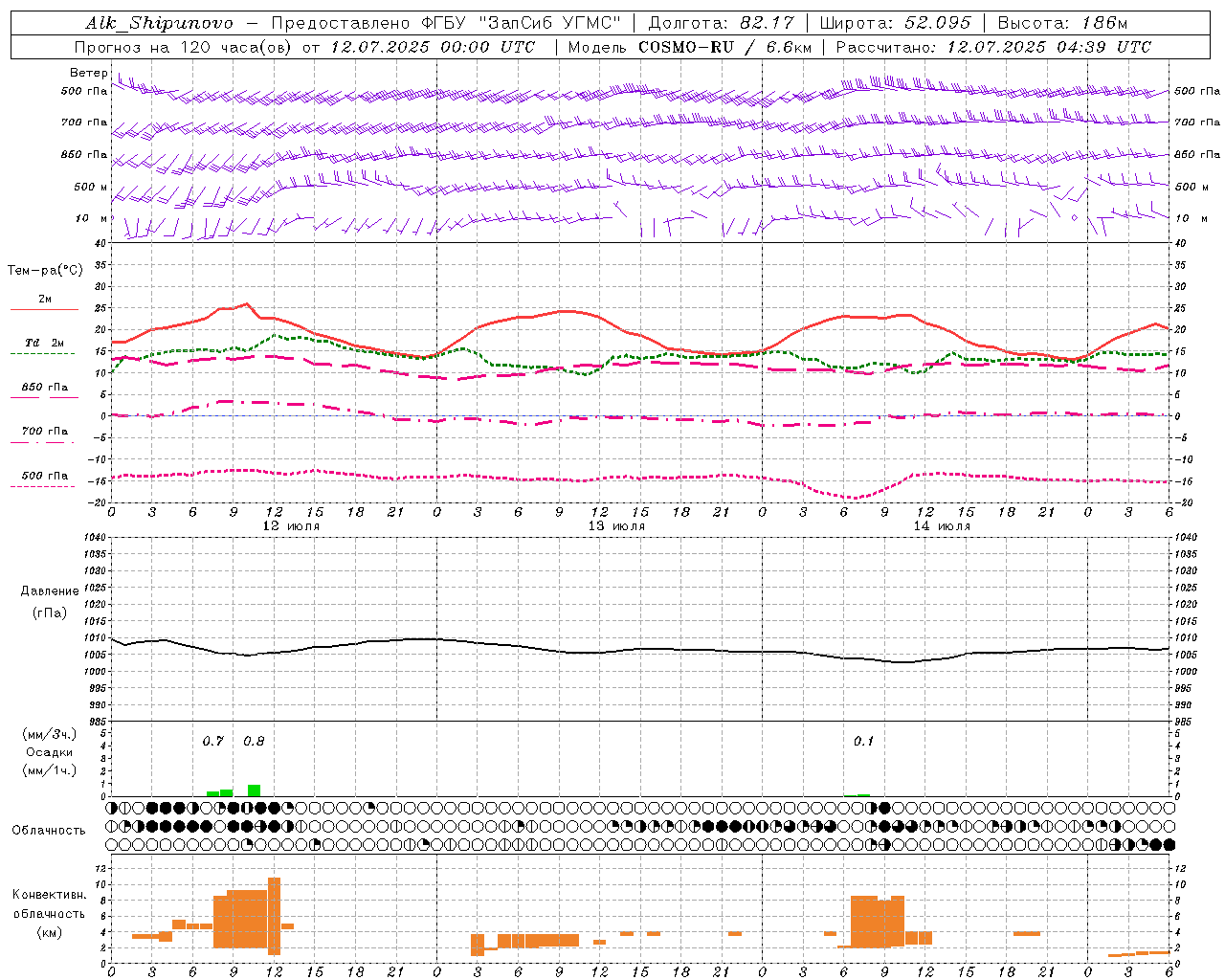Select the elevation text Высота: 186м
The height and width of the screenshot is (980, 1225).
point(1063,23)
